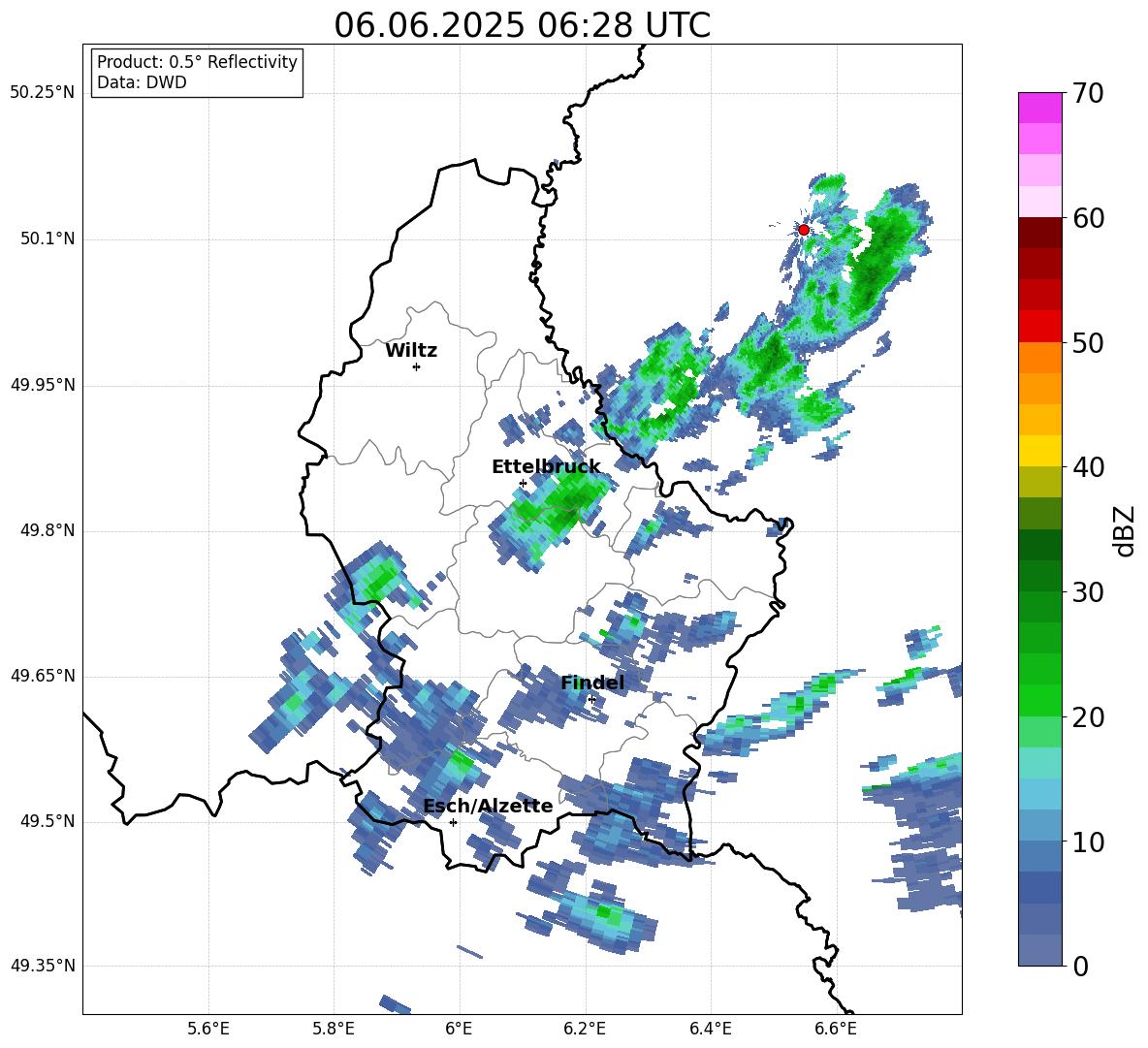Click the 6.2°E longitude label

pyautogui.click(x=585, y=1029)
